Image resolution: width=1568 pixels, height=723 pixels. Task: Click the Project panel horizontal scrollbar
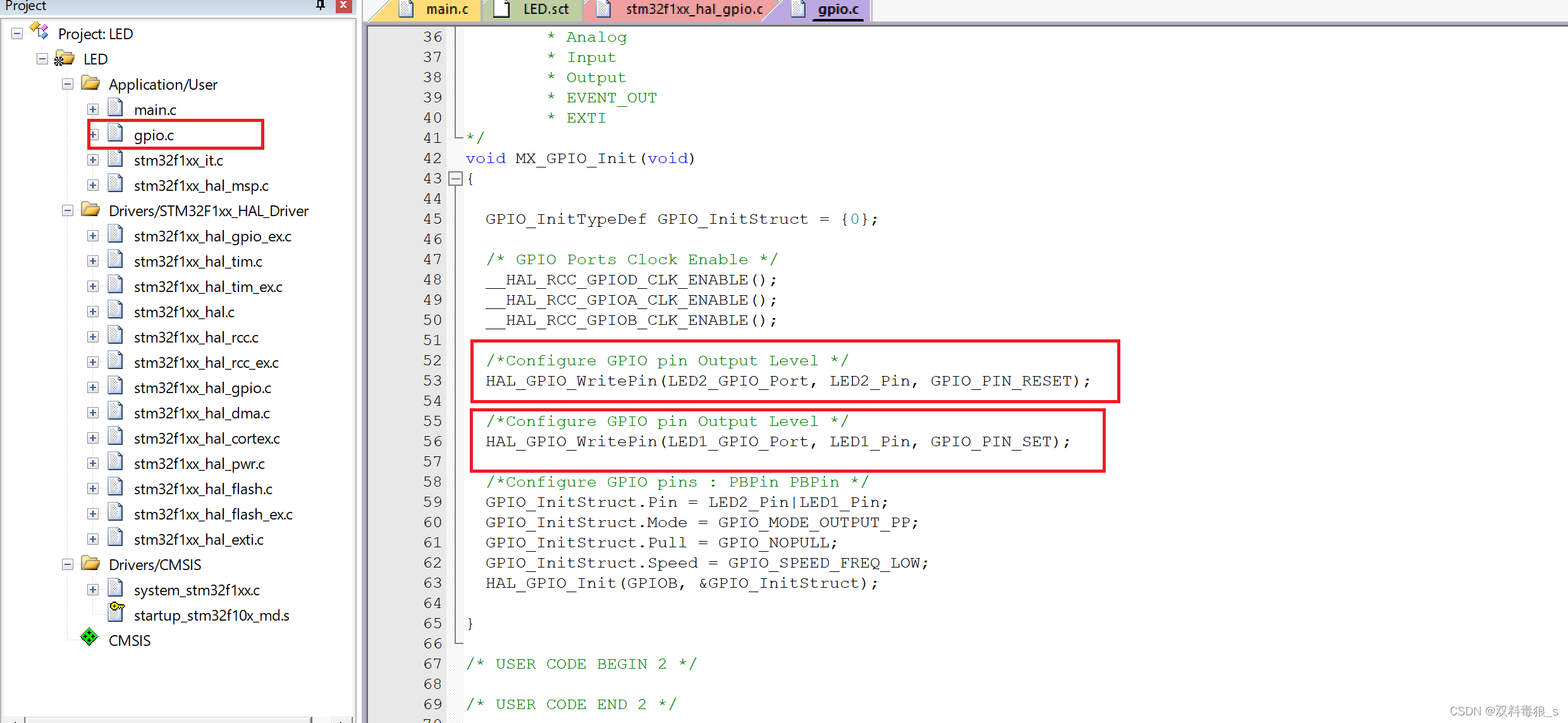pyautogui.click(x=169, y=719)
